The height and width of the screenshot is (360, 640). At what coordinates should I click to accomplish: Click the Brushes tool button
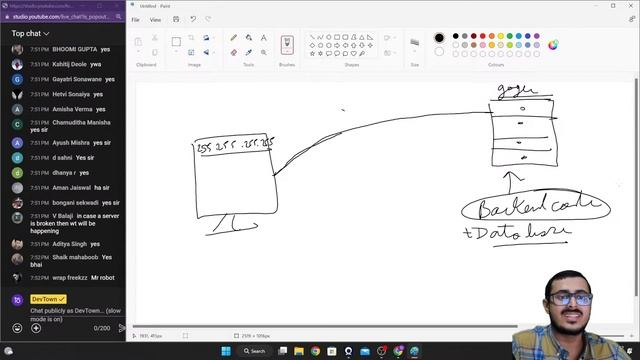tap(287, 44)
